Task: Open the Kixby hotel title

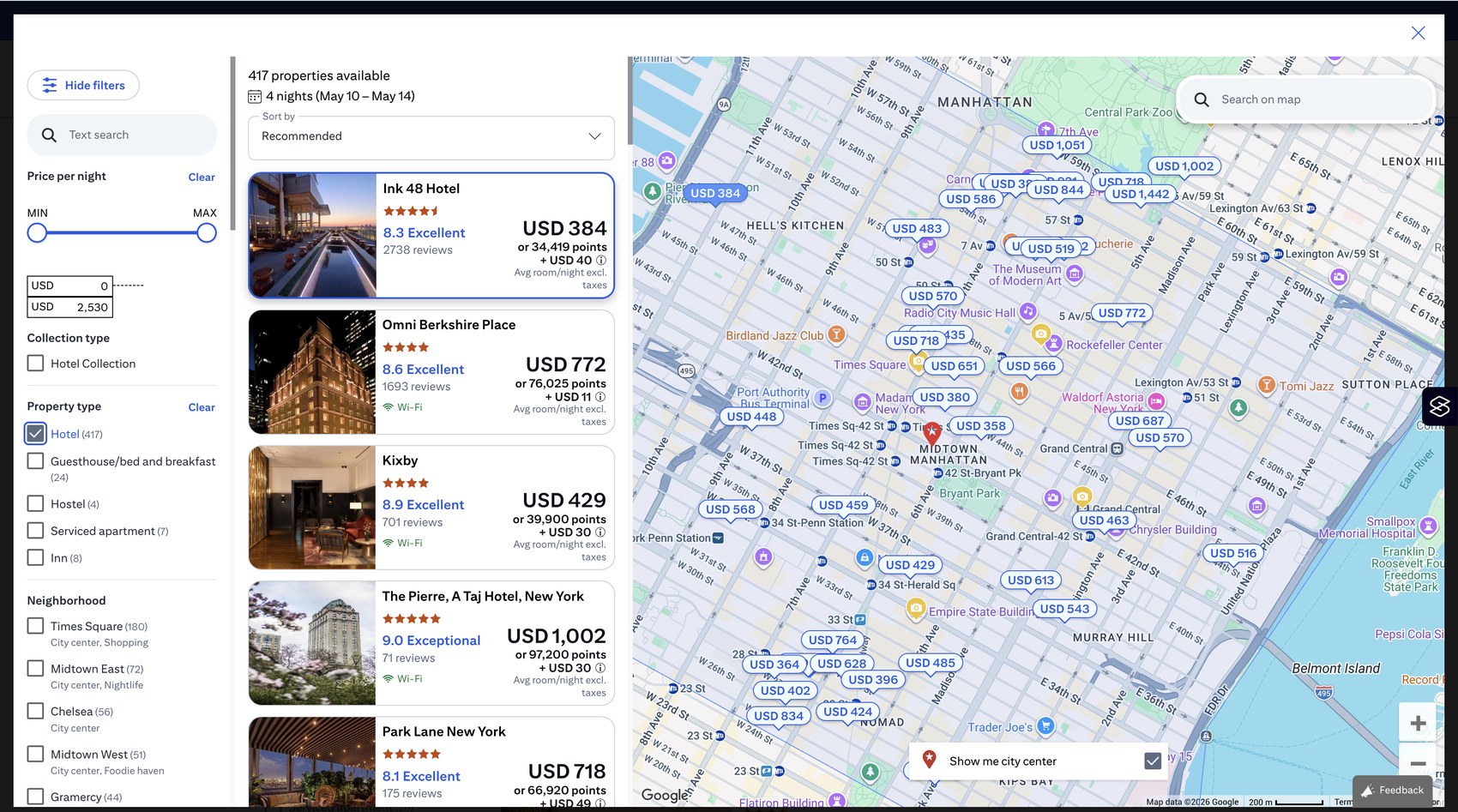Action: [x=400, y=460]
